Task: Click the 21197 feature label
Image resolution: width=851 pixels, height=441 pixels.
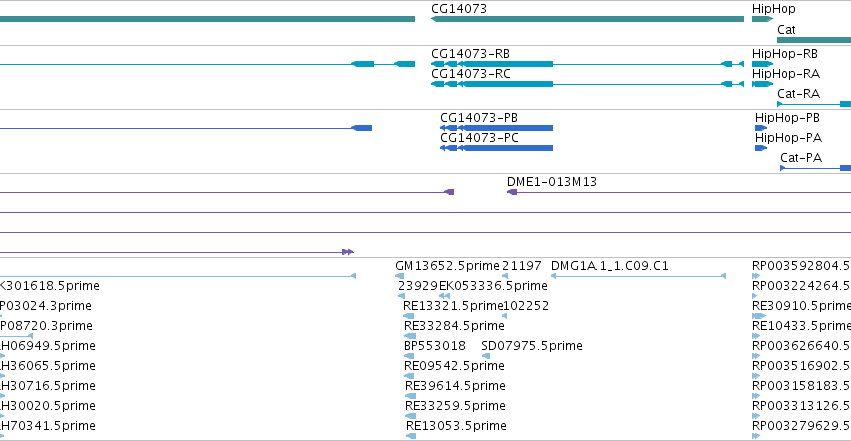Action: pyautogui.click(x=522, y=266)
